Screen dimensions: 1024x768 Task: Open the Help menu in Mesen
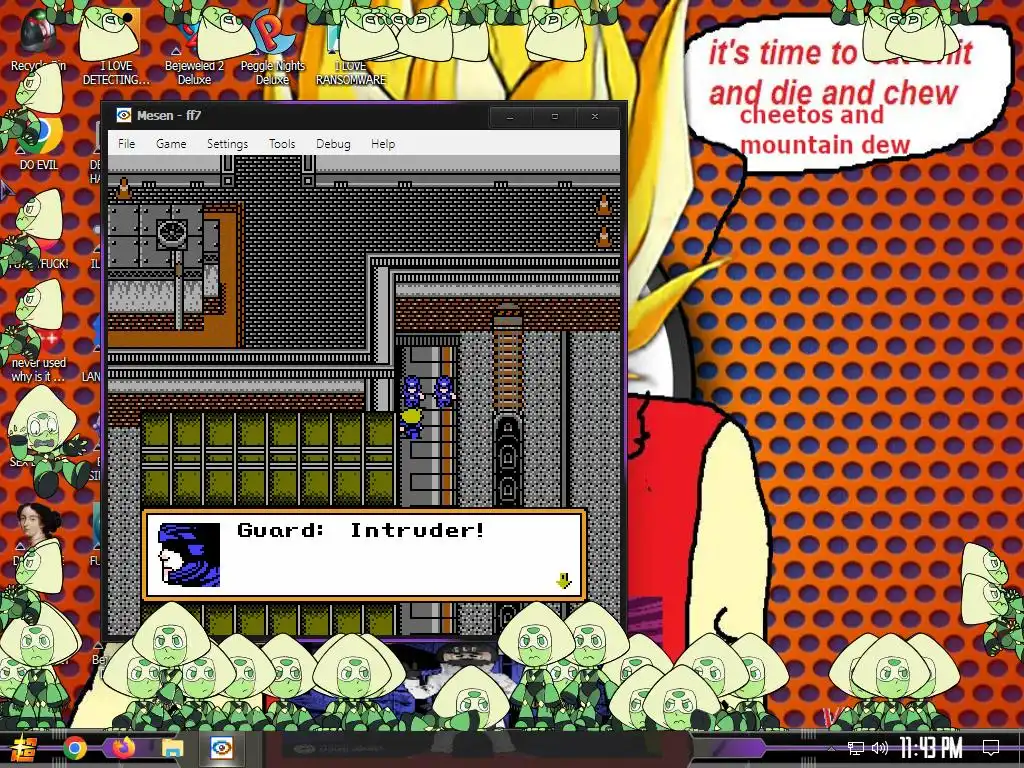[383, 144]
